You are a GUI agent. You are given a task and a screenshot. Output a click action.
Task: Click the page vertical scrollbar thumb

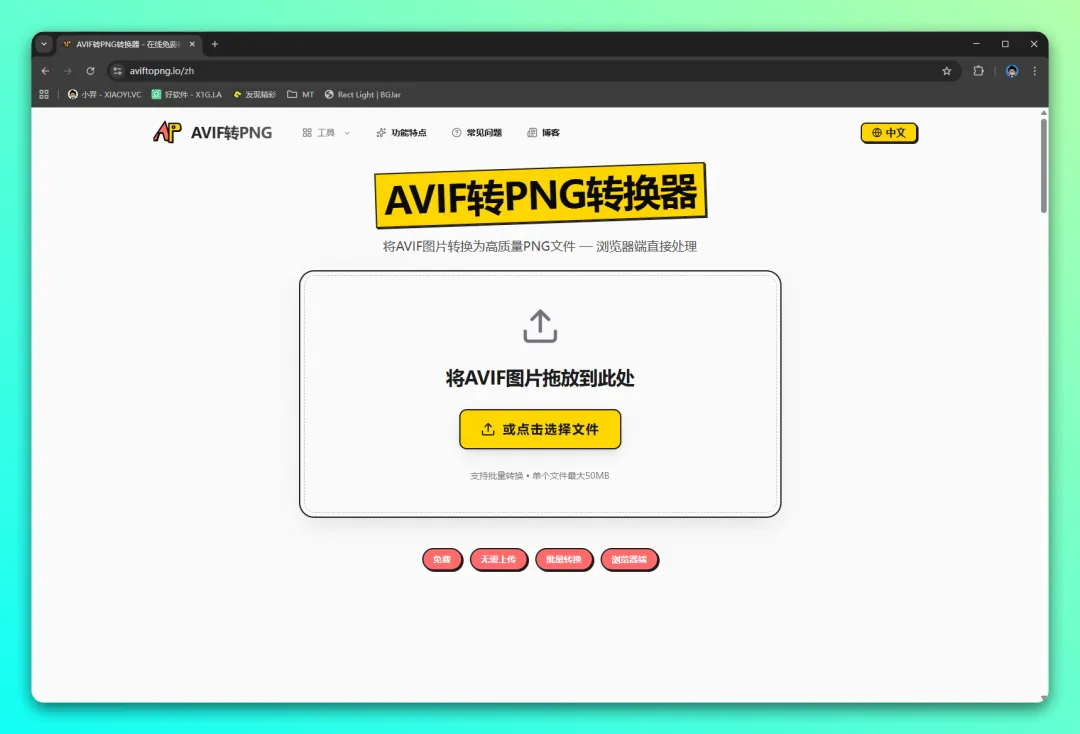(1043, 165)
